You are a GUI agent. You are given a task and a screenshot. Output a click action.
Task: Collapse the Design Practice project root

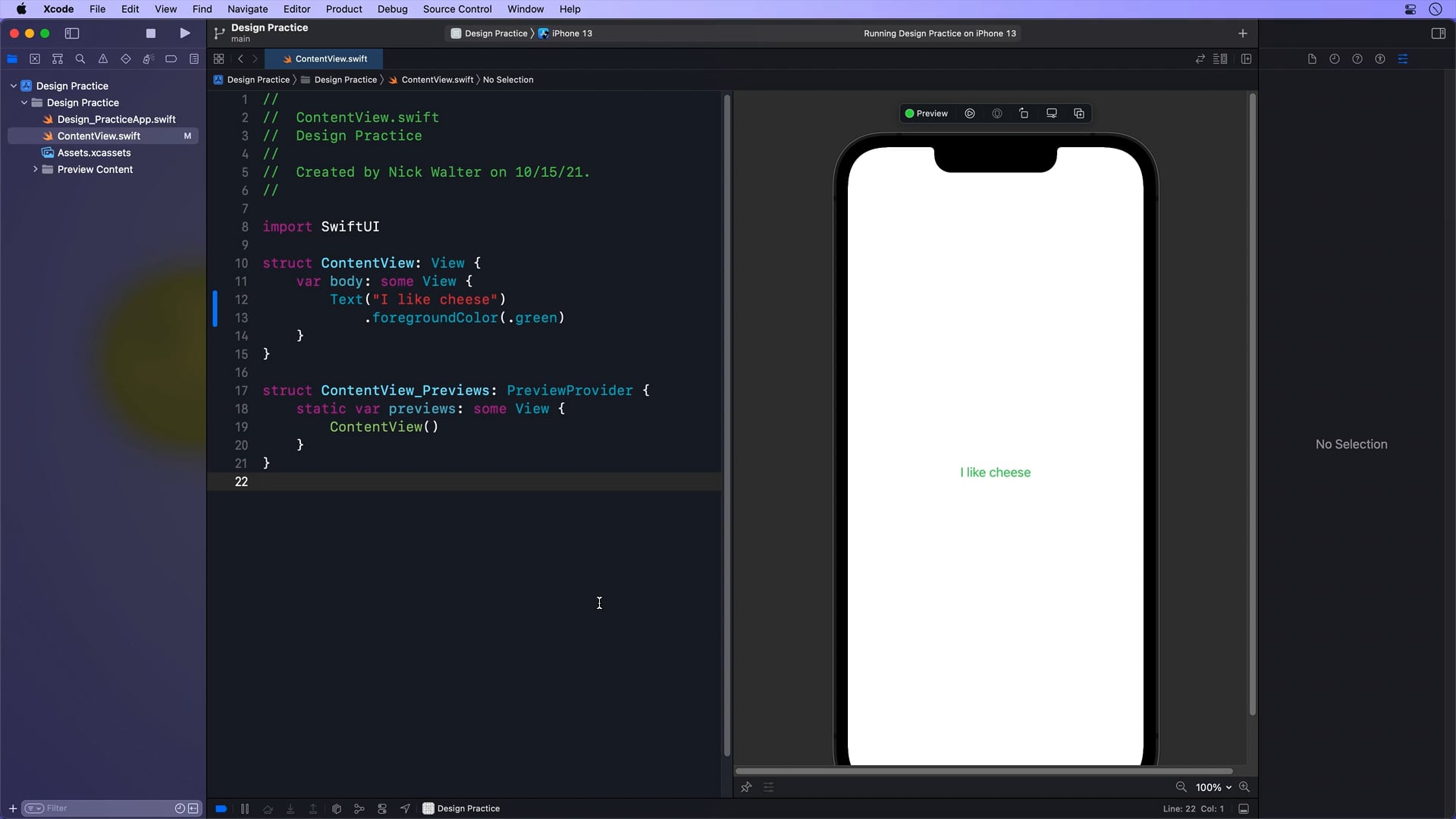(14, 86)
